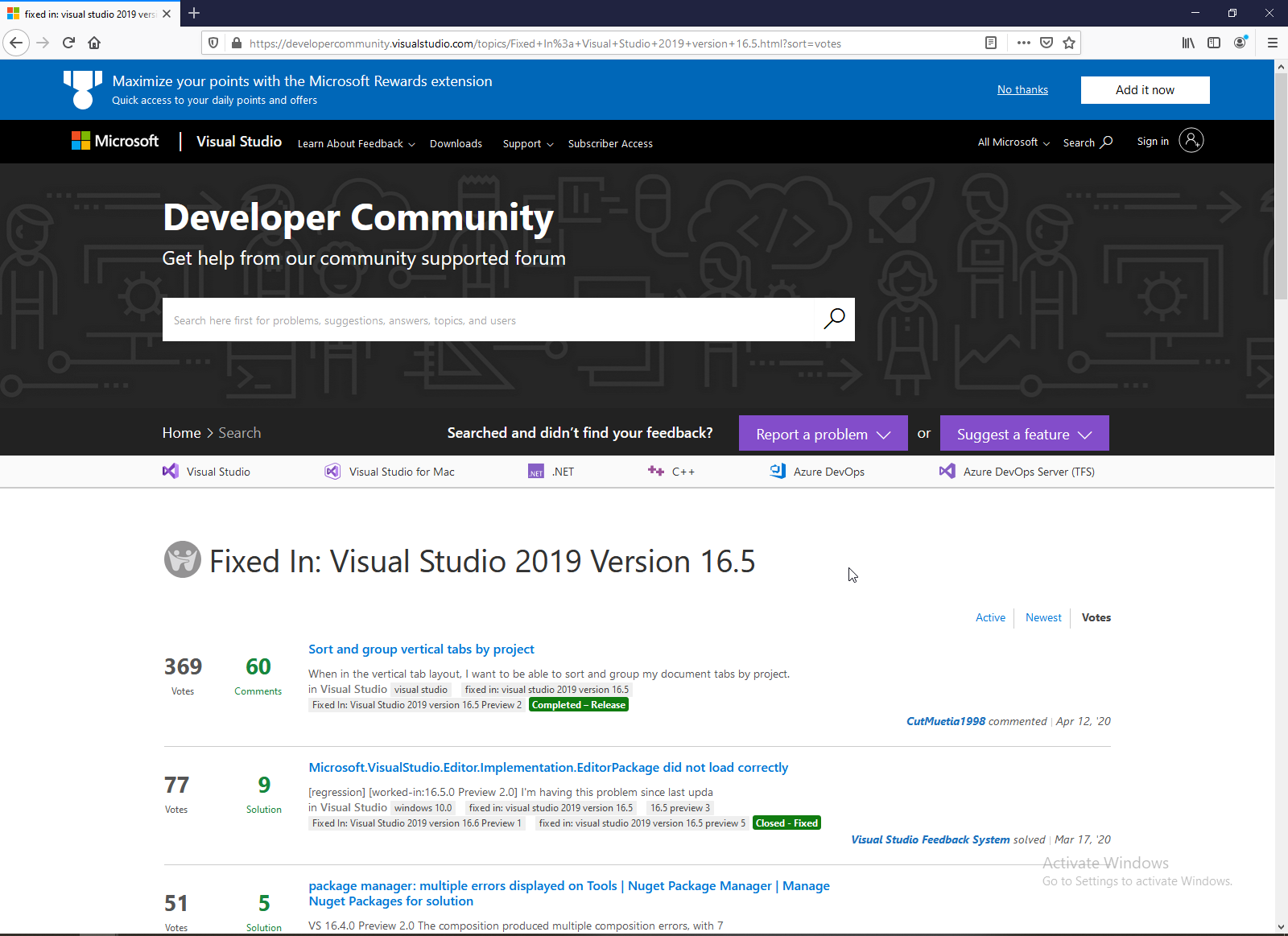1288x936 pixels.
Task: Expand the Suggest a feature dropdown
Action: [x=1024, y=434]
